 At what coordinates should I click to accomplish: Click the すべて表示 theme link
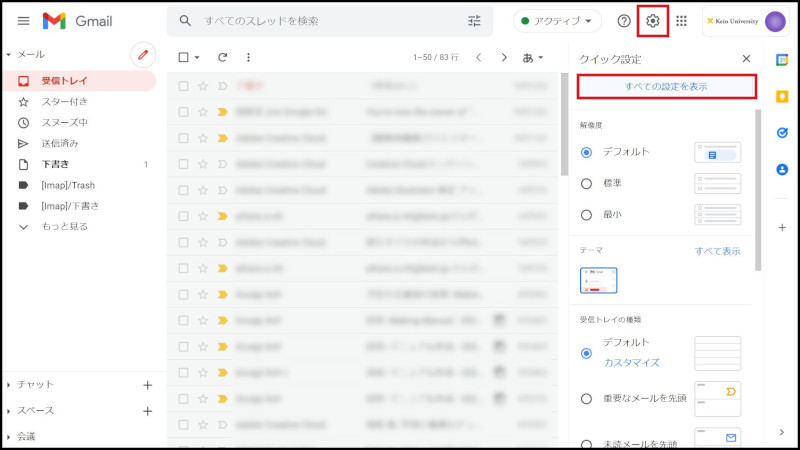(x=717, y=251)
